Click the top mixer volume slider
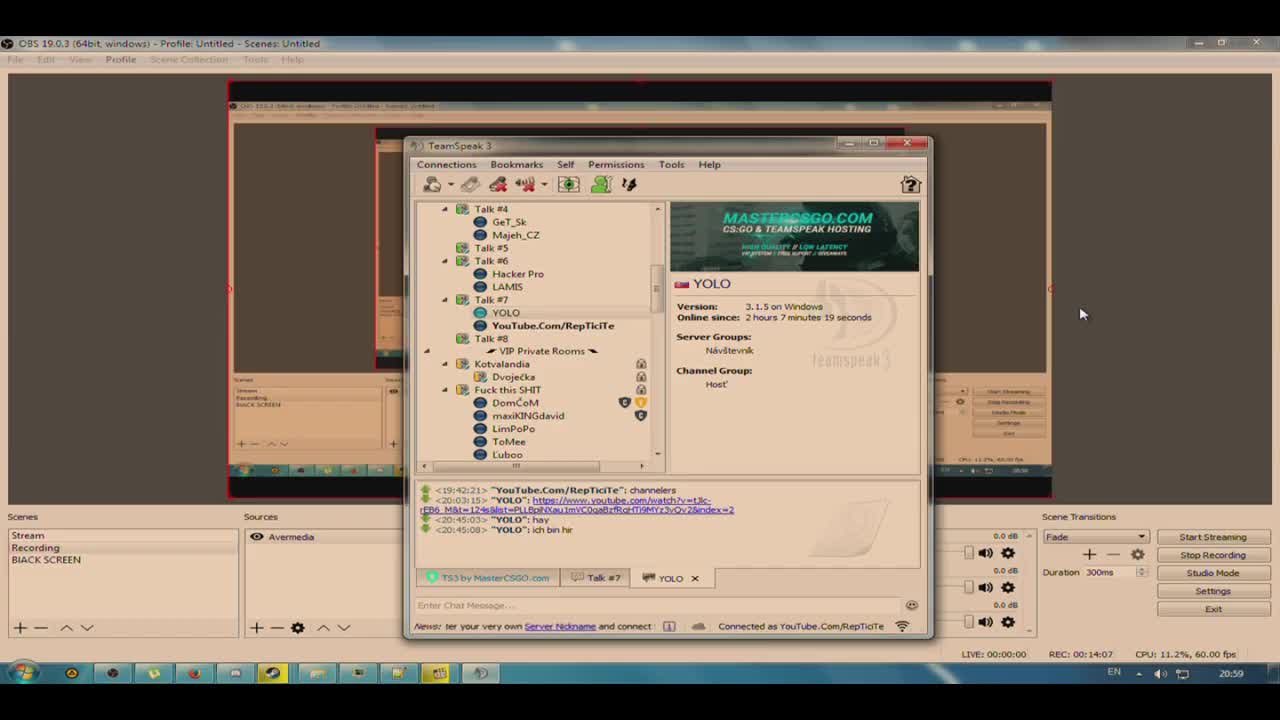The height and width of the screenshot is (720, 1280). tap(968, 553)
